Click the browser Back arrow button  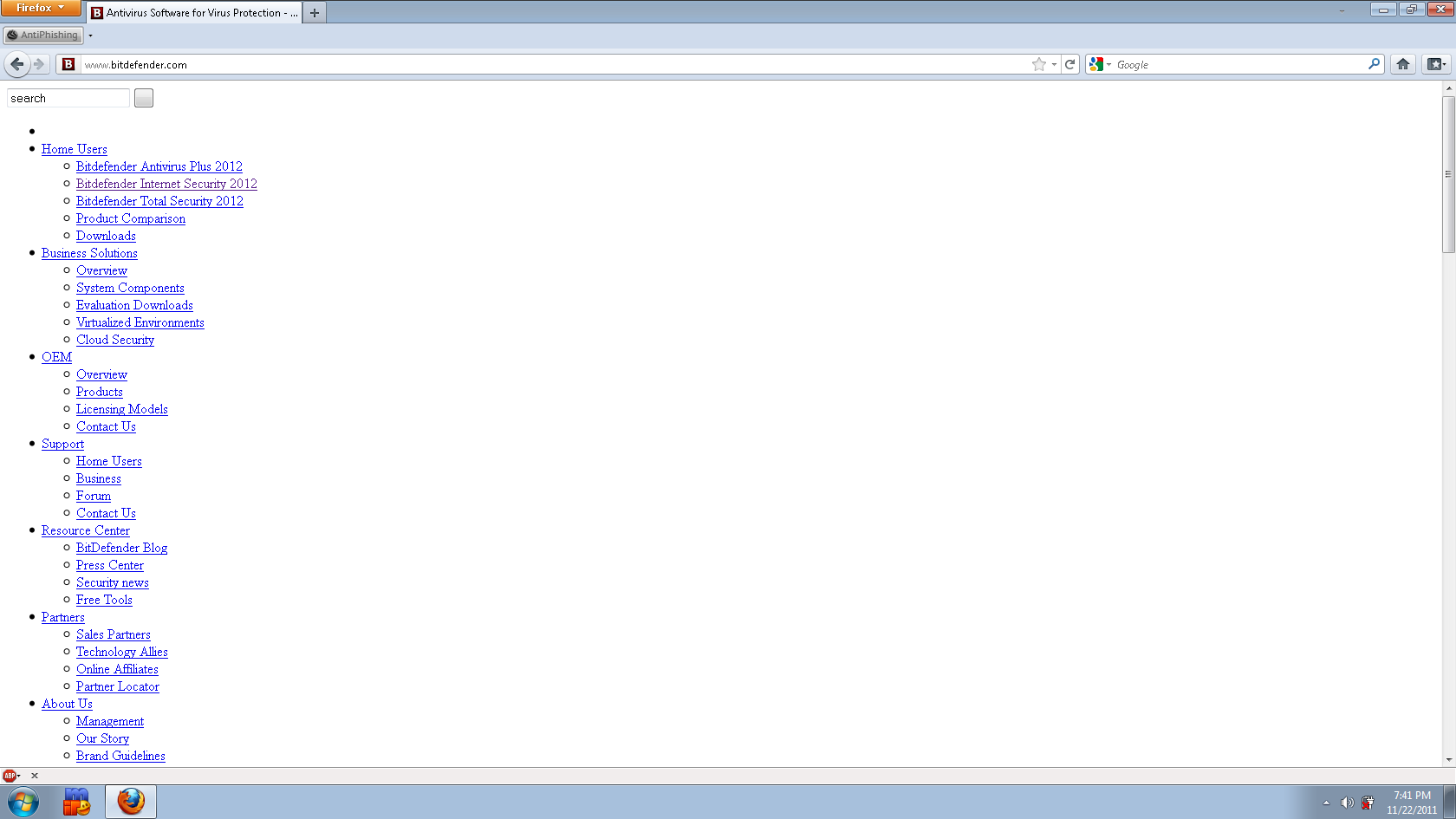[16, 64]
